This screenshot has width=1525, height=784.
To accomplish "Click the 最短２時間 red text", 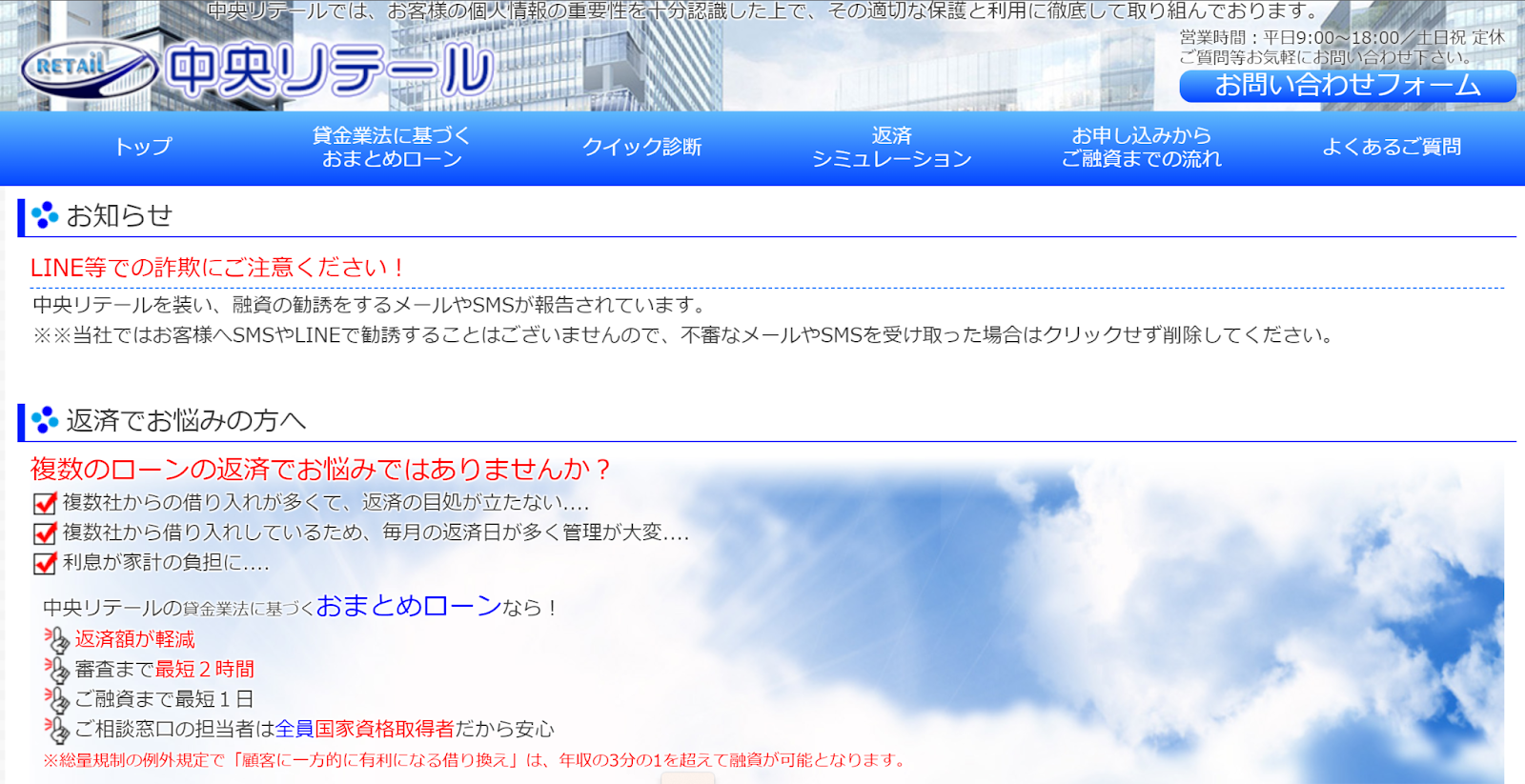I will [205, 670].
